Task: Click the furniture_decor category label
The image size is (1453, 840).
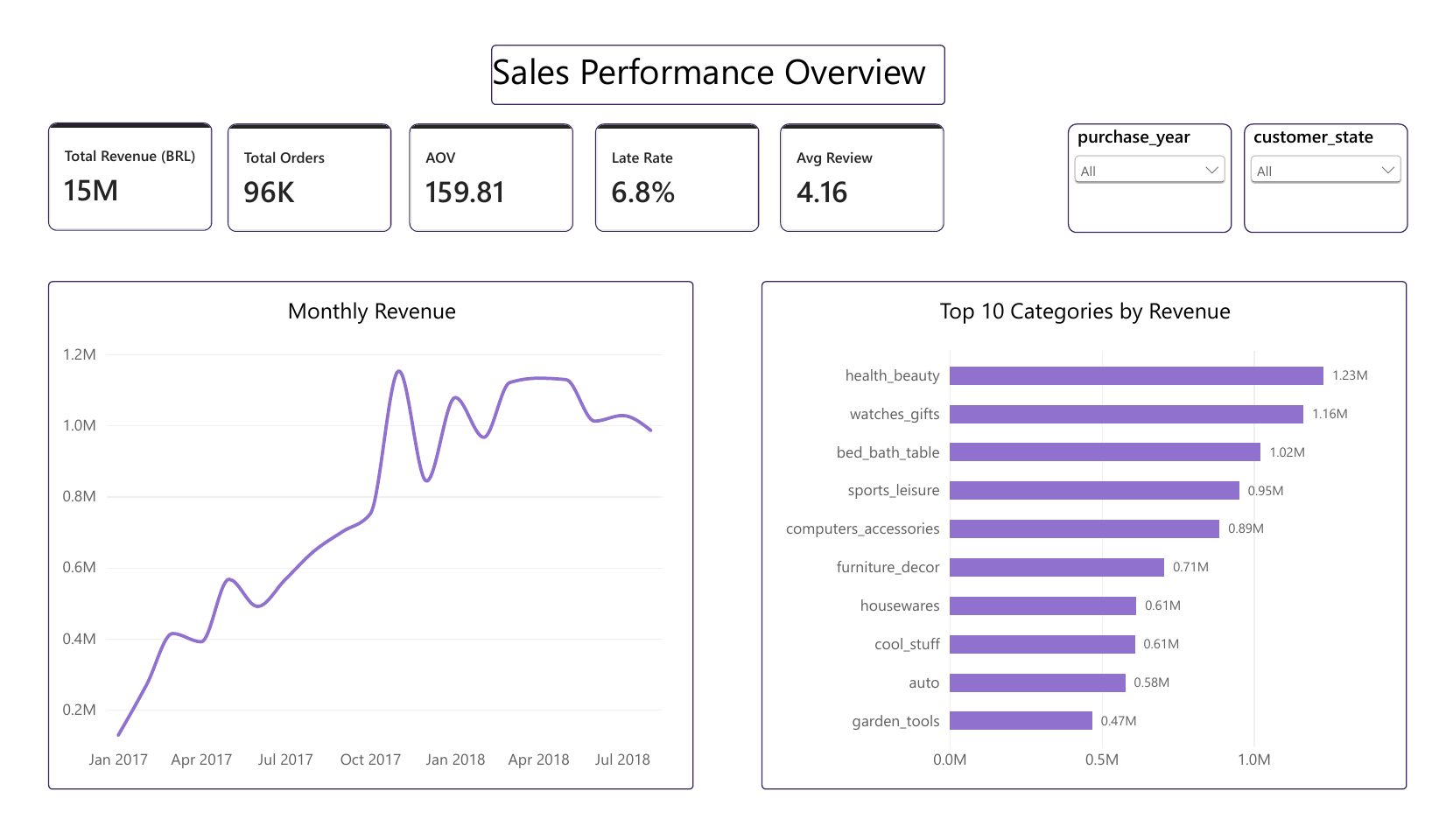Action: coord(888,567)
